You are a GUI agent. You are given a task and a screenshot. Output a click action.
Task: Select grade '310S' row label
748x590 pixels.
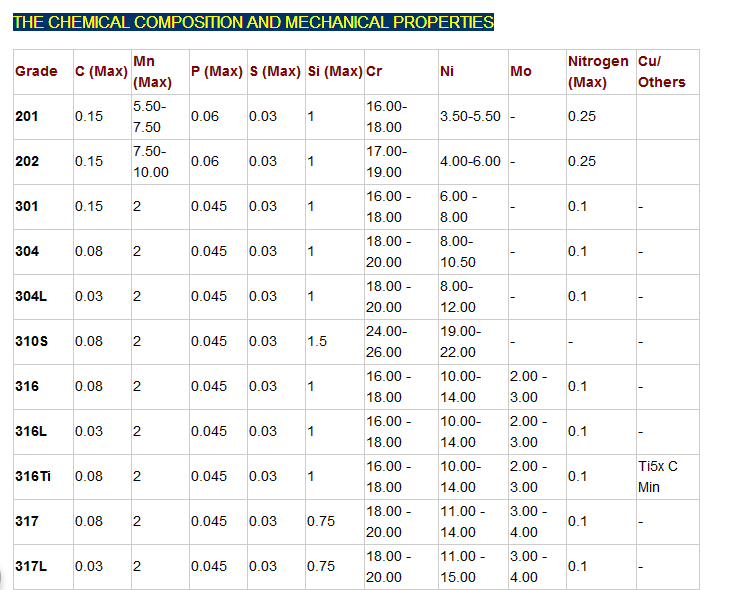[31, 342]
